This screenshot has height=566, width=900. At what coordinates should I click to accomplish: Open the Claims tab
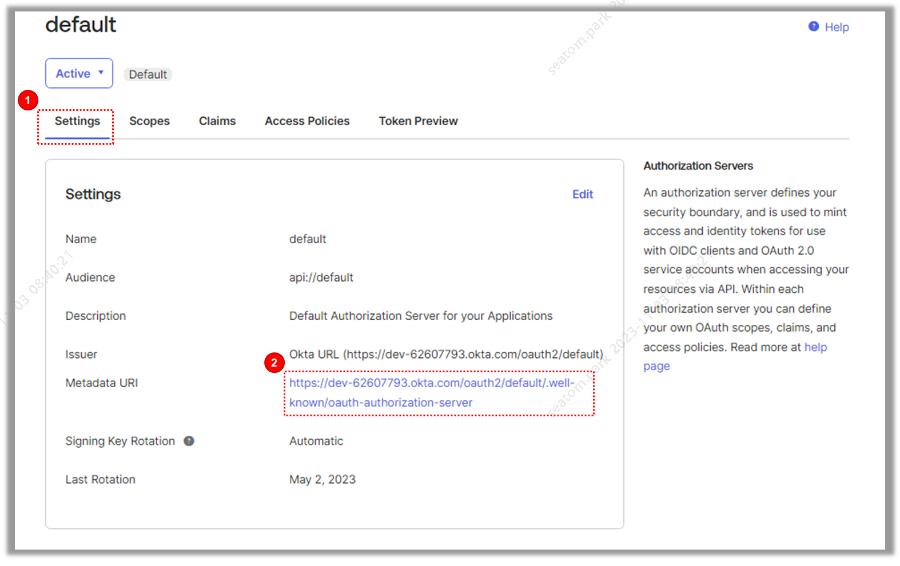[x=217, y=121]
